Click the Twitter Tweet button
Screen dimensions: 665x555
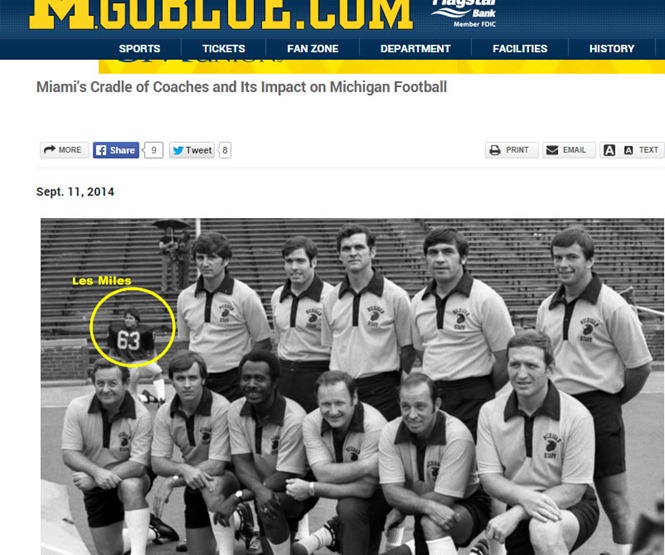(192, 150)
